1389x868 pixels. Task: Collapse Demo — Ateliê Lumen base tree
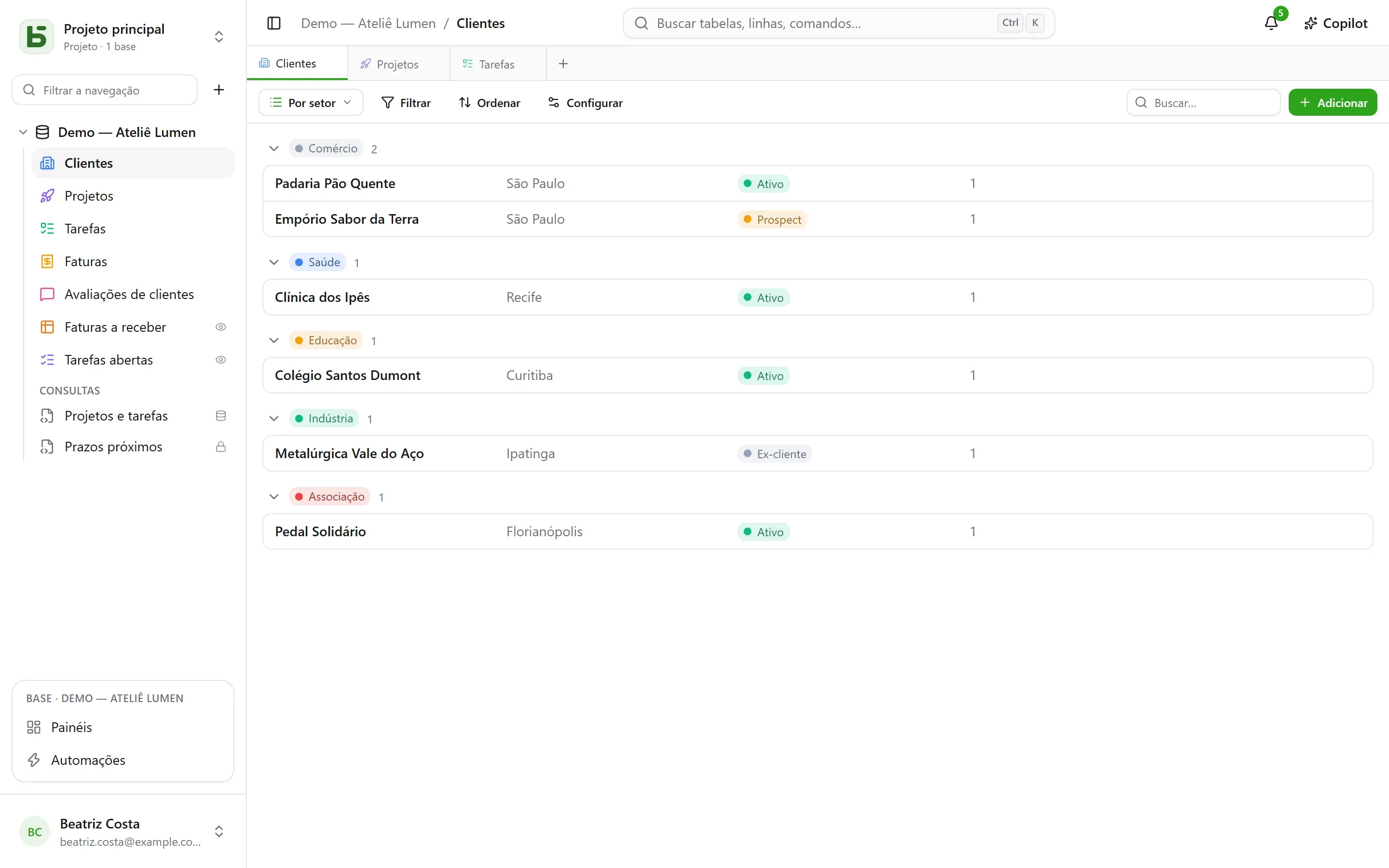pyautogui.click(x=23, y=132)
